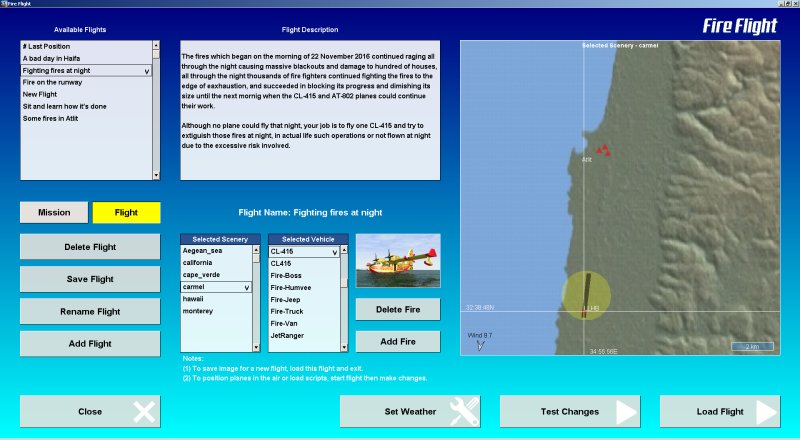Select Fire-Humvee vehicle
The height and width of the screenshot is (440, 800).
(x=304, y=287)
